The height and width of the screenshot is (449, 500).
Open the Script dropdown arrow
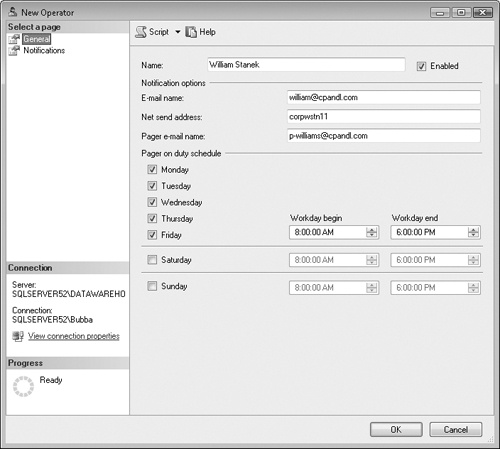[x=178, y=32]
